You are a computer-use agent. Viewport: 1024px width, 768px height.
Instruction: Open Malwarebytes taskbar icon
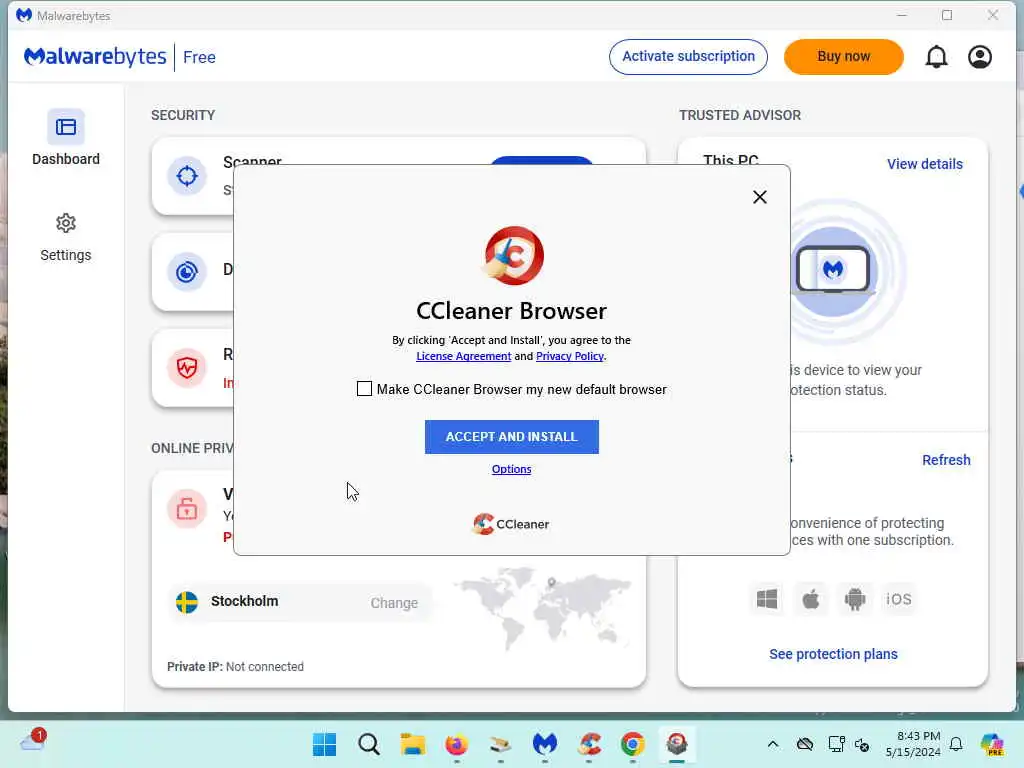click(545, 744)
